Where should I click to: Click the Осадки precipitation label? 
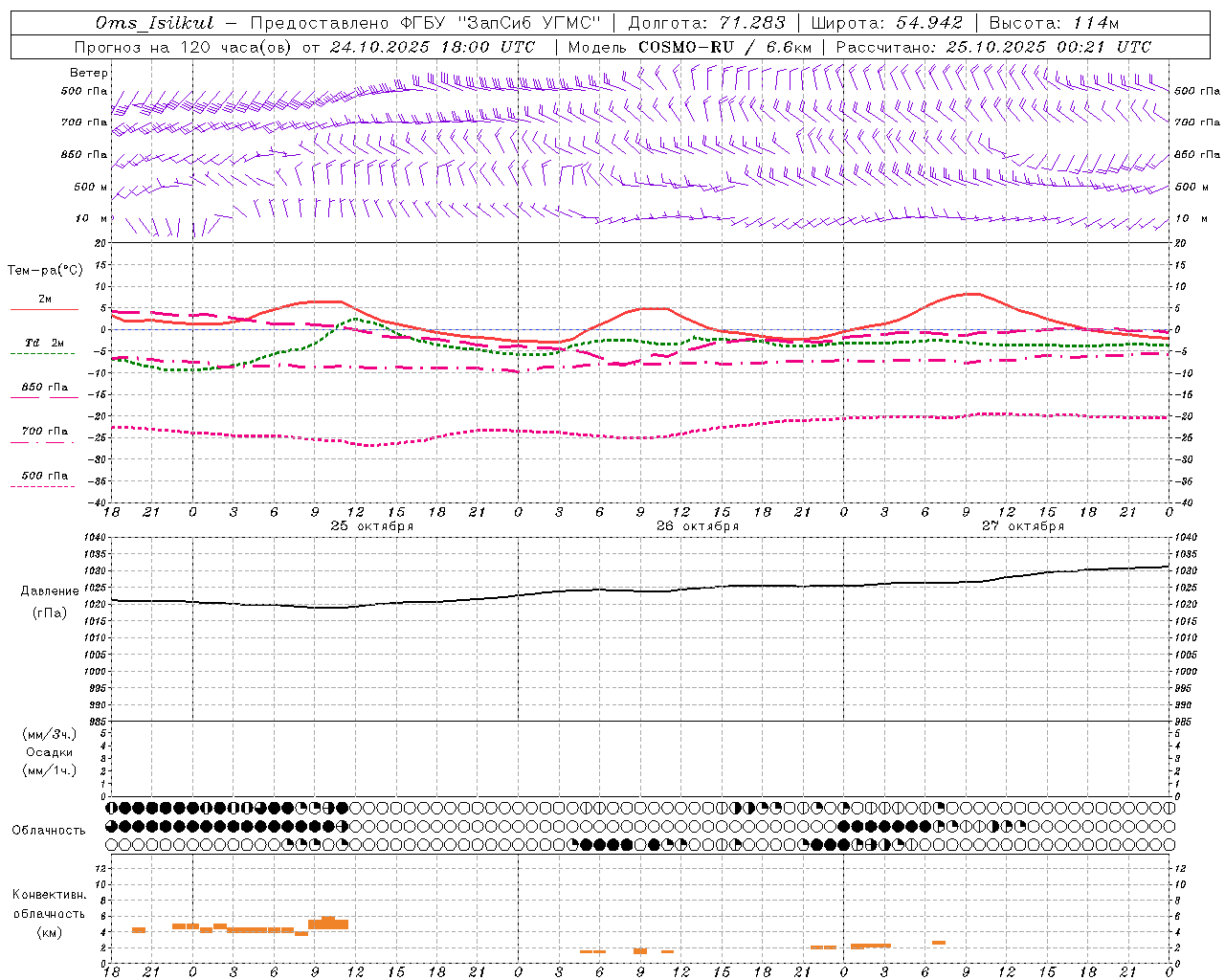point(50,752)
